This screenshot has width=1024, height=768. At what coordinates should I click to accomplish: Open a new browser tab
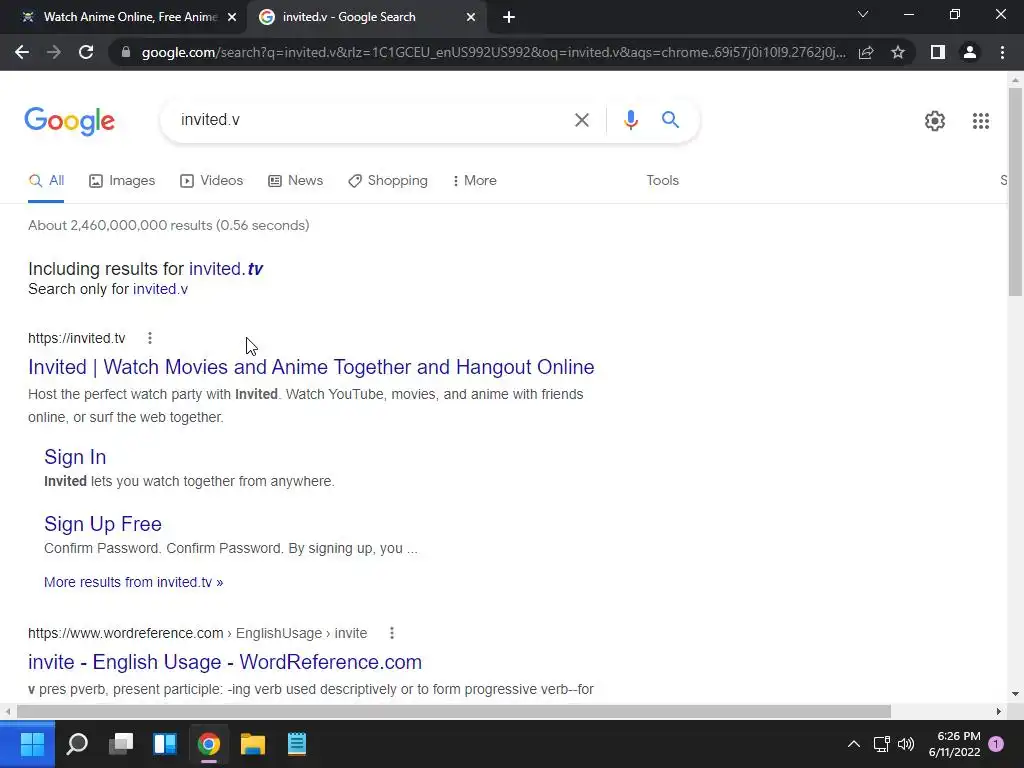(509, 17)
